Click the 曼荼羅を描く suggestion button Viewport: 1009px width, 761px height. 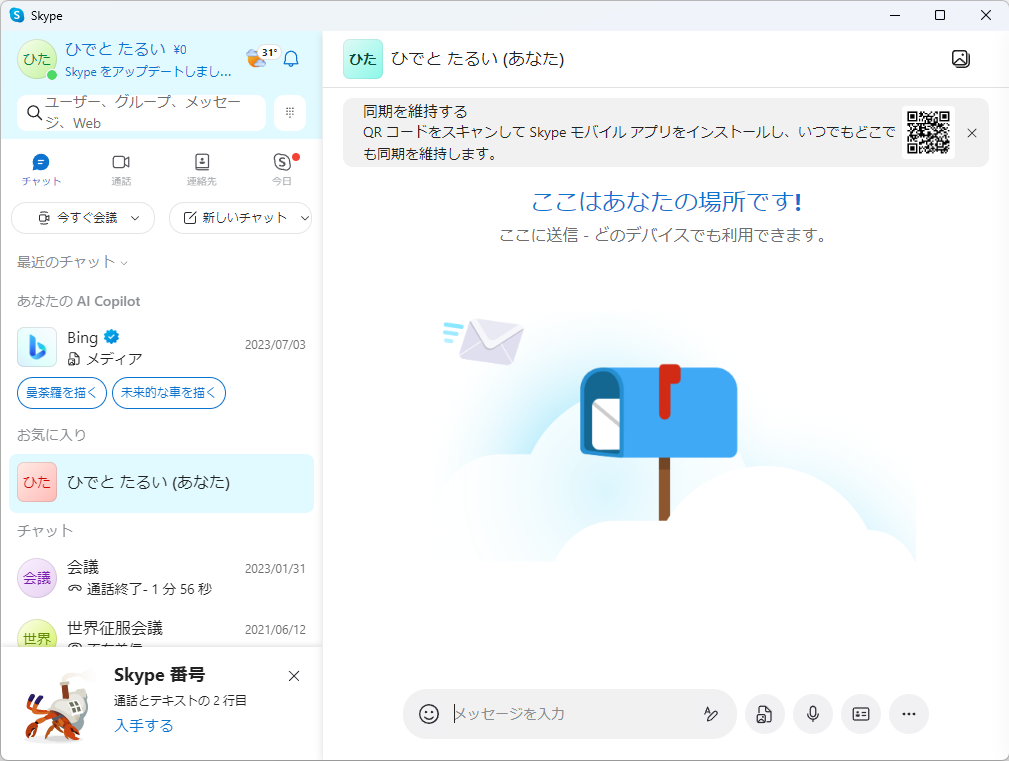(x=61, y=392)
